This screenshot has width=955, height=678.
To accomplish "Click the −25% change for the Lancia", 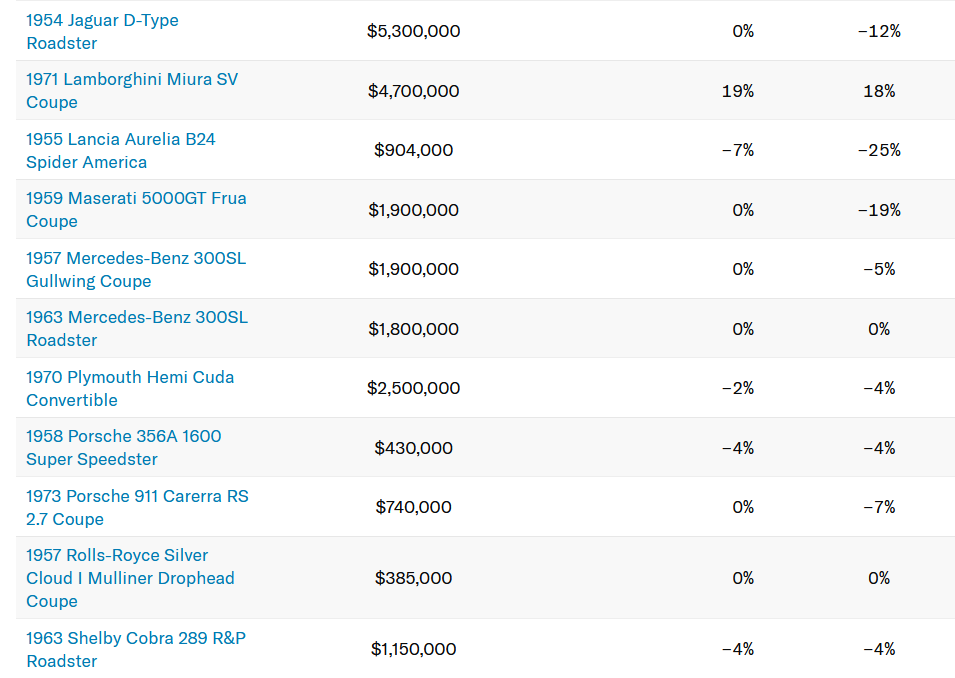I will [x=879, y=150].
